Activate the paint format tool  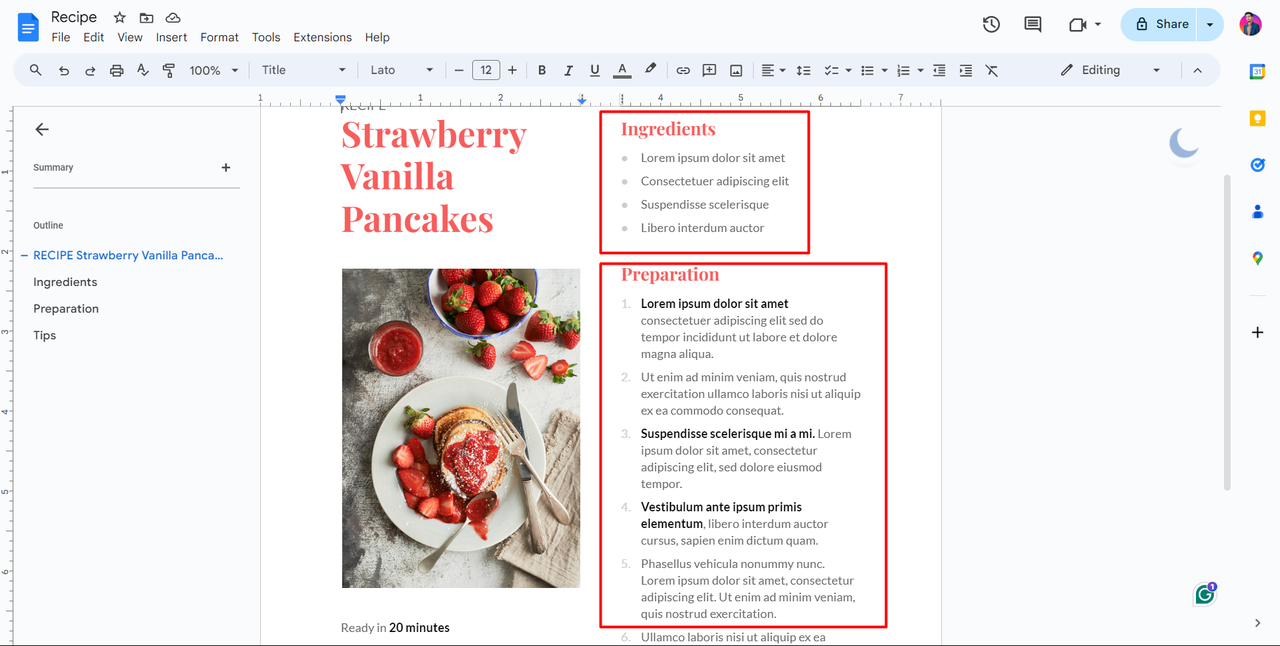(x=169, y=70)
